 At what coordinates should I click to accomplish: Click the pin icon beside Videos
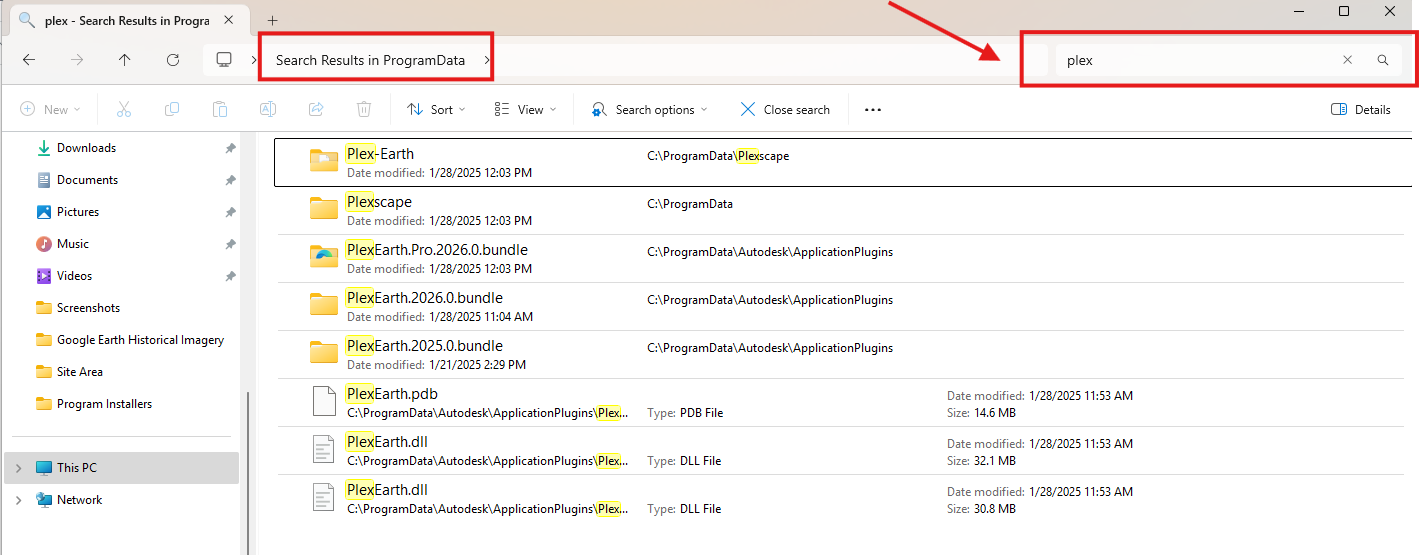[x=230, y=276]
